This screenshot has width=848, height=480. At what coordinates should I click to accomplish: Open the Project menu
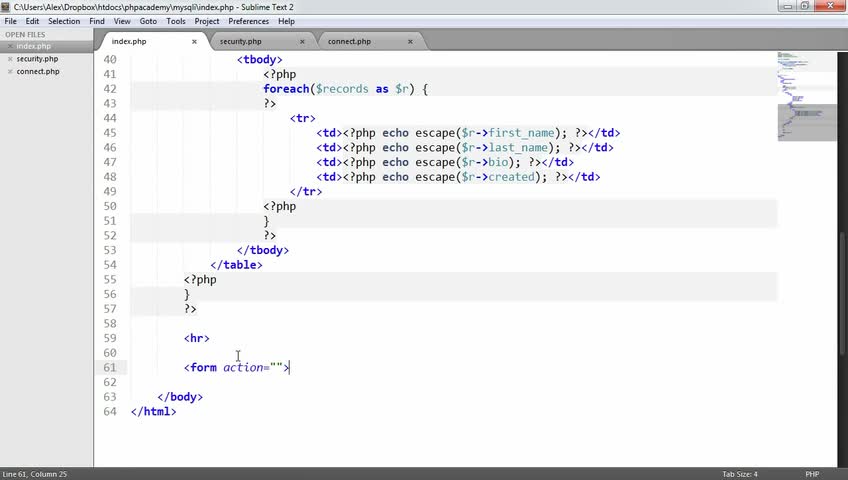coord(207,21)
